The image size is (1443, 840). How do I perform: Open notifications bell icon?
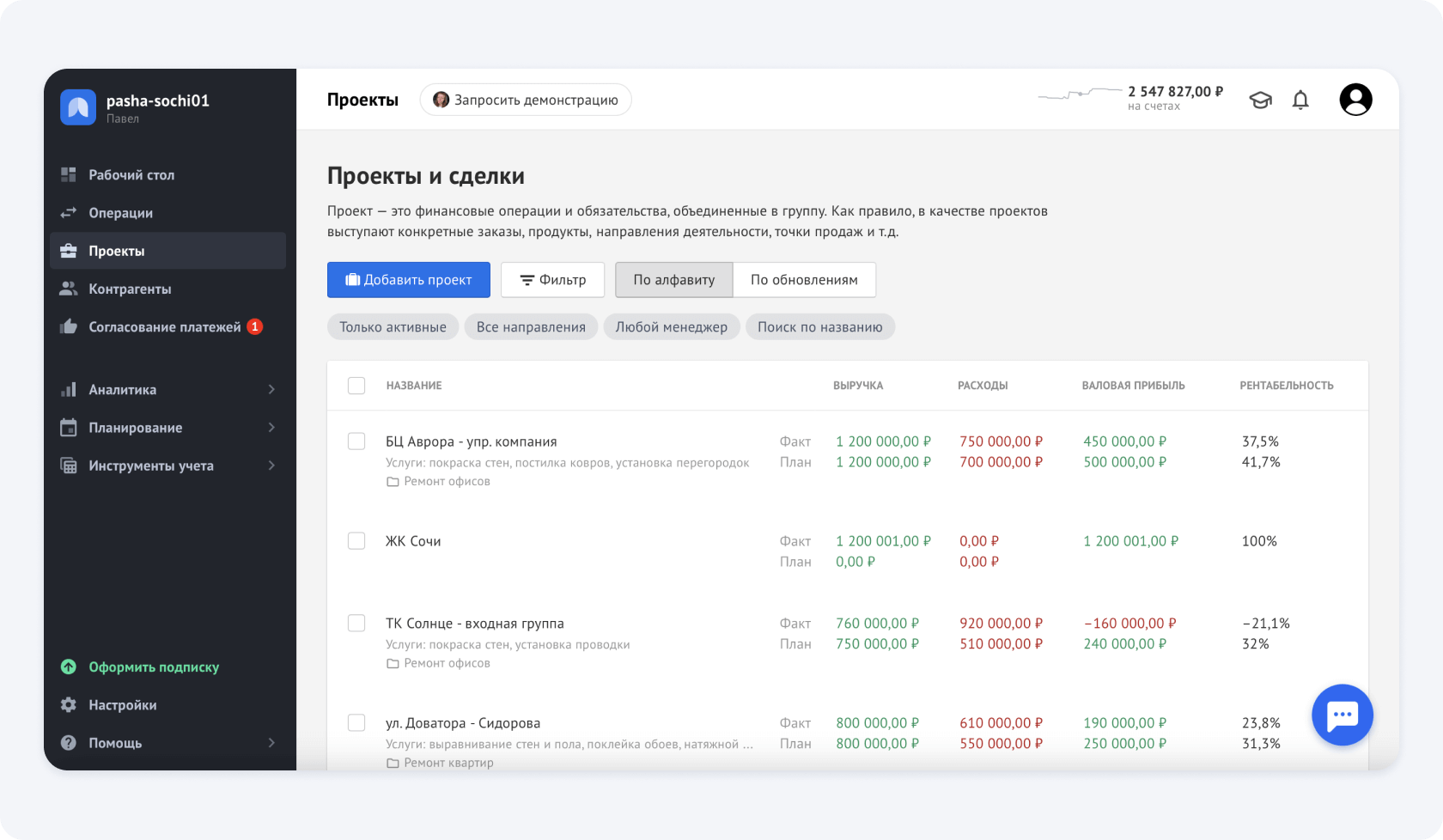(x=1300, y=100)
